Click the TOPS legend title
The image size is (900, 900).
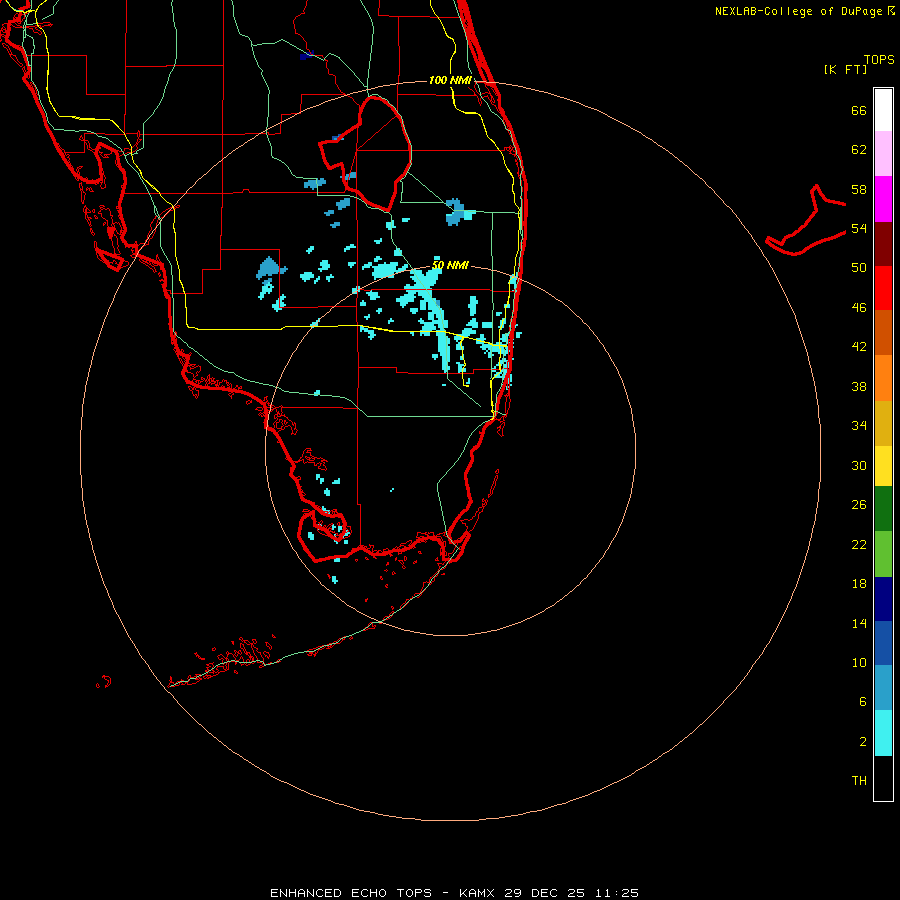tap(879, 60)
